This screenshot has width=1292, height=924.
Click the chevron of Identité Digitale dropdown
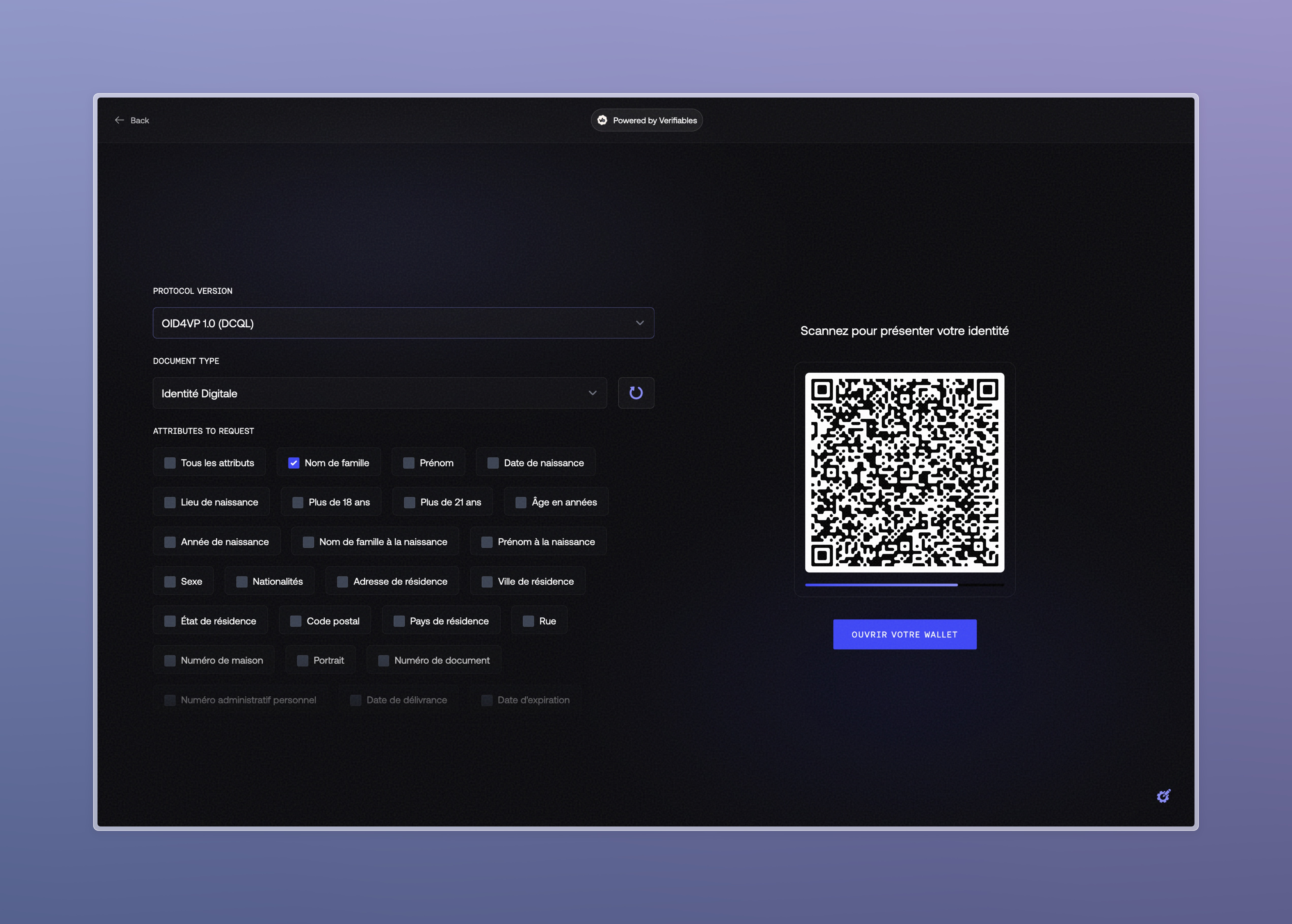[593, 393]
